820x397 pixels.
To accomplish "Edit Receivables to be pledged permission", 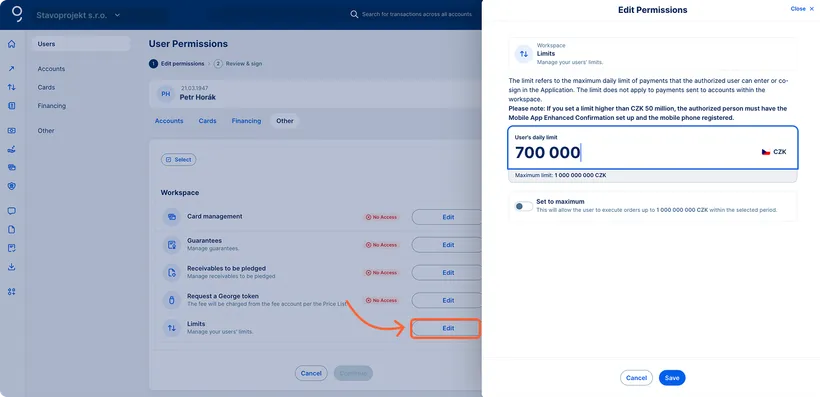I will [448, 273].
